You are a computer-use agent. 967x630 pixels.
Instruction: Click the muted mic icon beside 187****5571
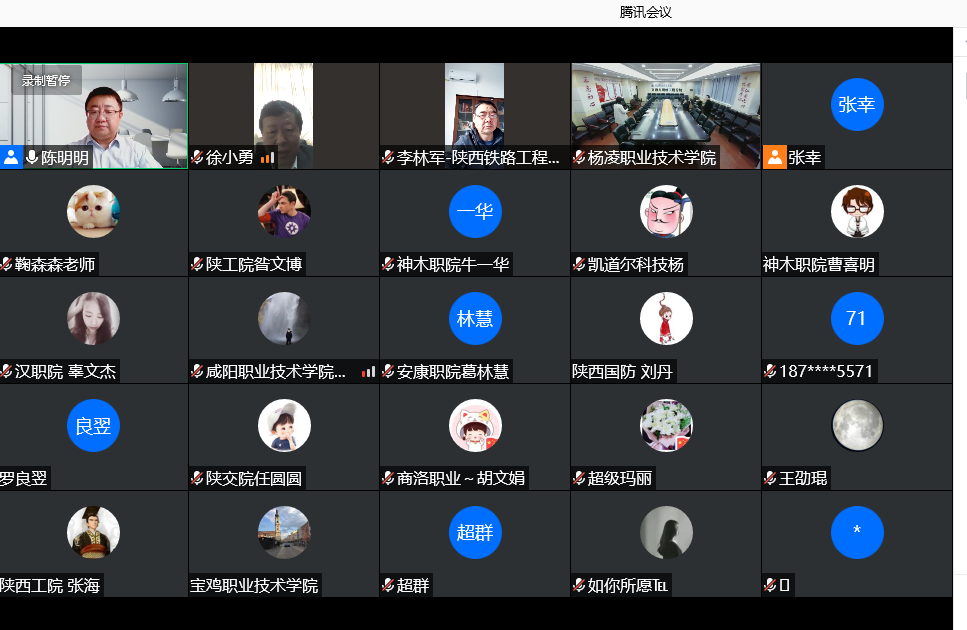[x=770, y=372]
